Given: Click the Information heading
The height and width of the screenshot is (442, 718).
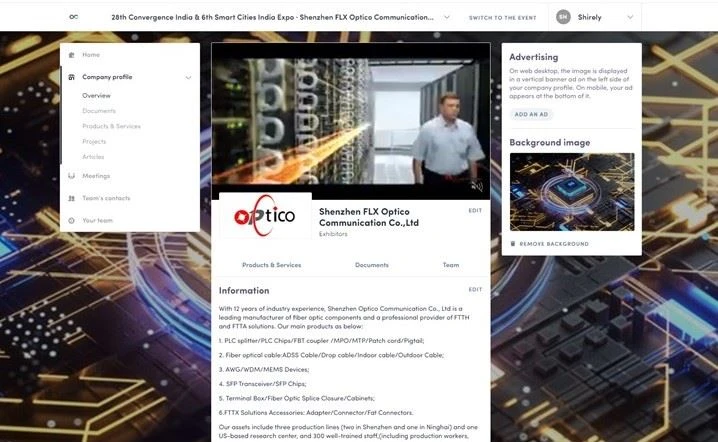Looking at the screenshot, I should pos(244,290).
